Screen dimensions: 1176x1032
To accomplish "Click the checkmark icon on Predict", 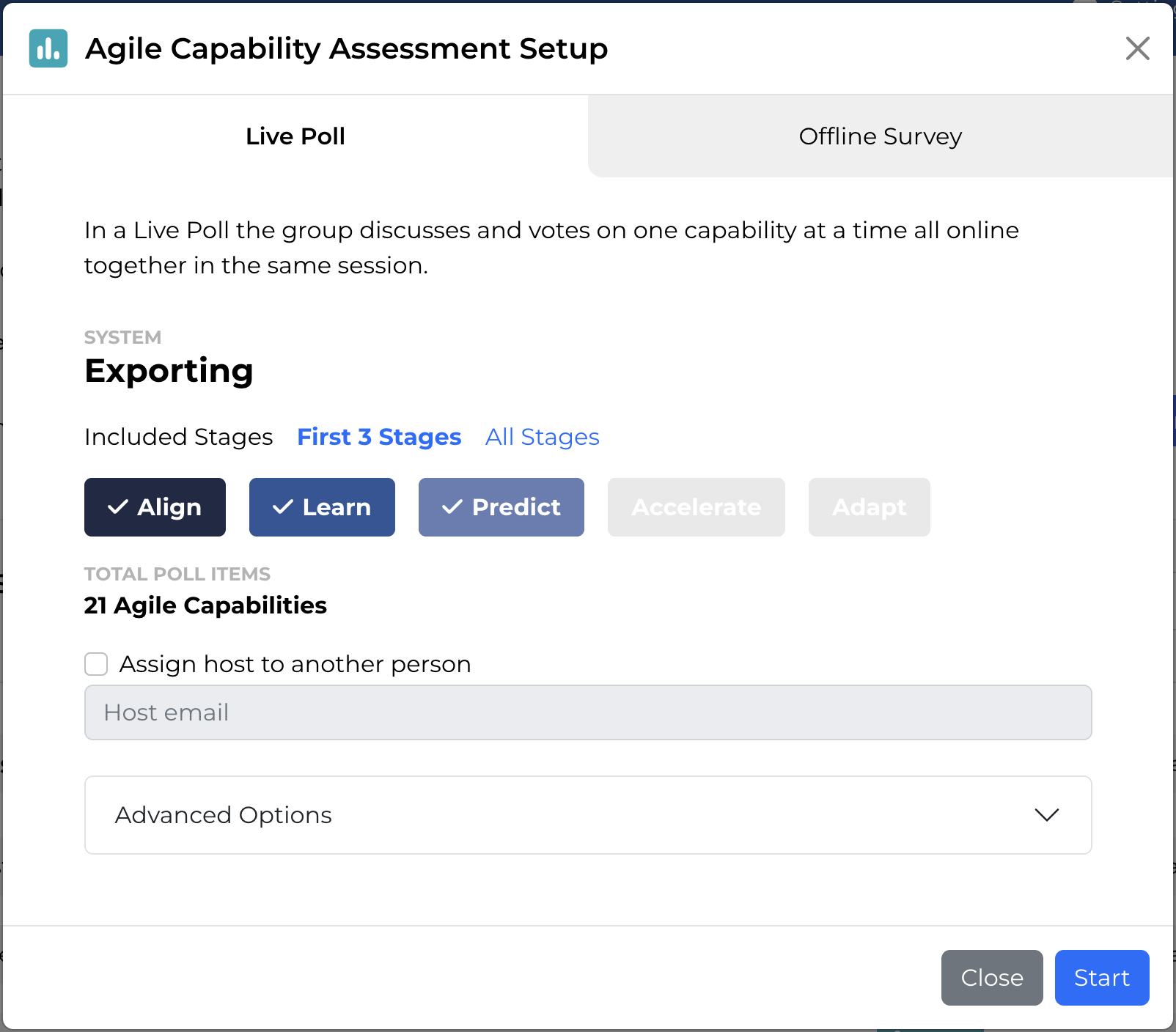I will pos(452,507).
